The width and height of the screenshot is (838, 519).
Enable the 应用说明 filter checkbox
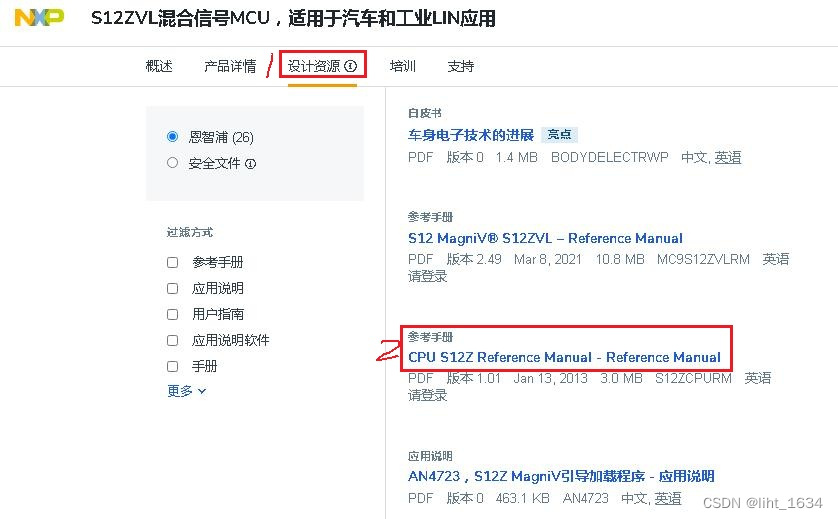[172, 289]
